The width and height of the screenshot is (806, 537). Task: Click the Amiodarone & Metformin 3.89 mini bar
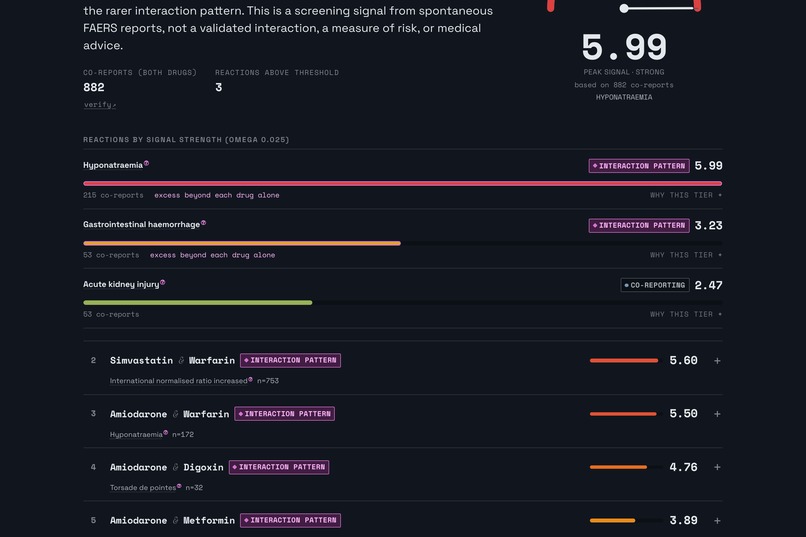click(x=612, y=521)
